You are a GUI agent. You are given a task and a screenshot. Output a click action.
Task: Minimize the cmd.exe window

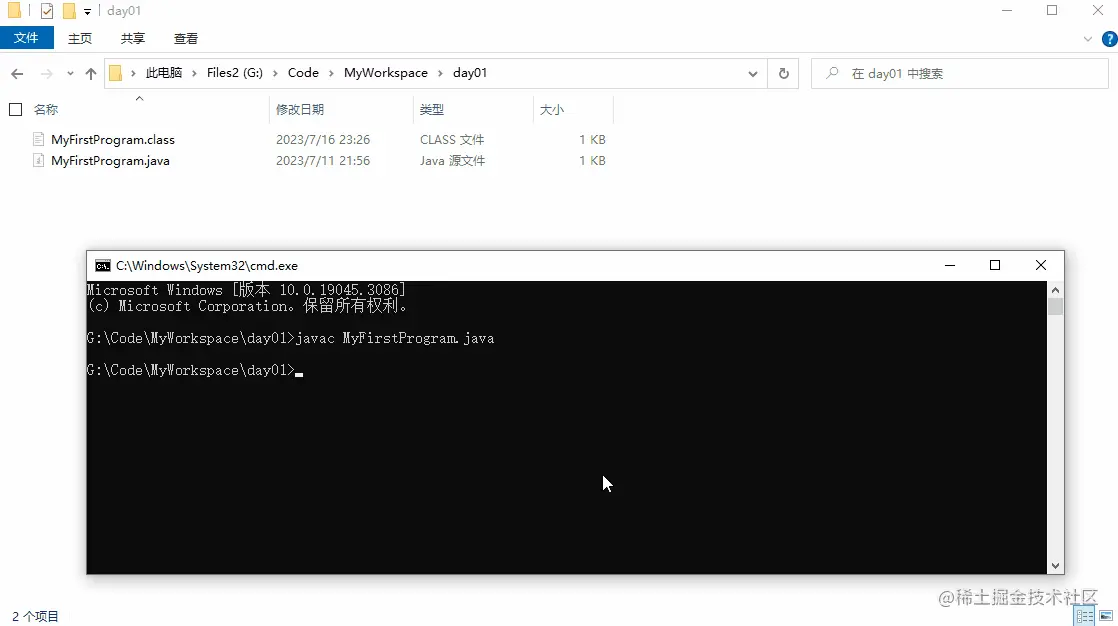pos(950,265)
